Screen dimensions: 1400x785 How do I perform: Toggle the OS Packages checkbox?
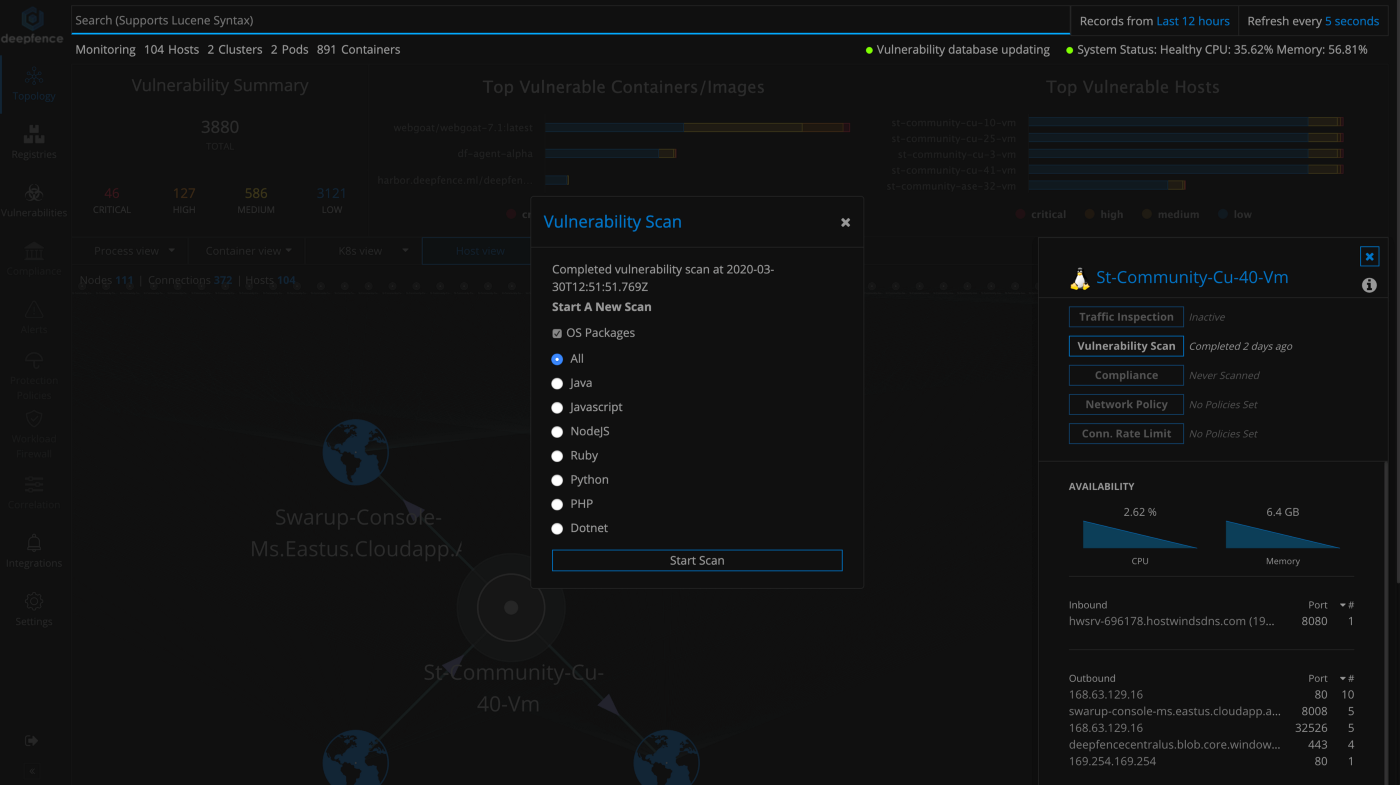tap(557, 334)
